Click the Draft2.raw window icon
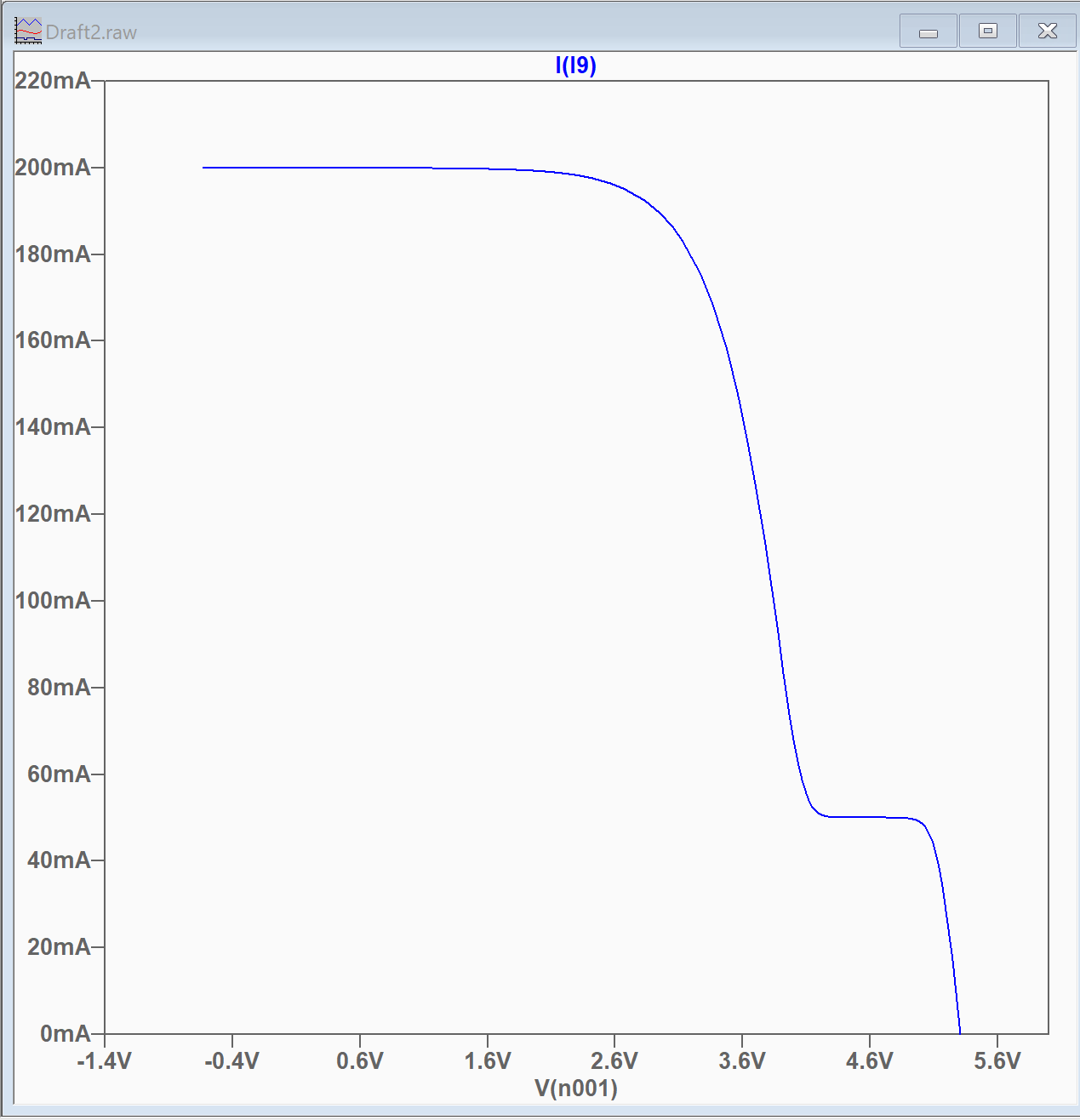1080x1120 pixels. [x=28, y=31]
